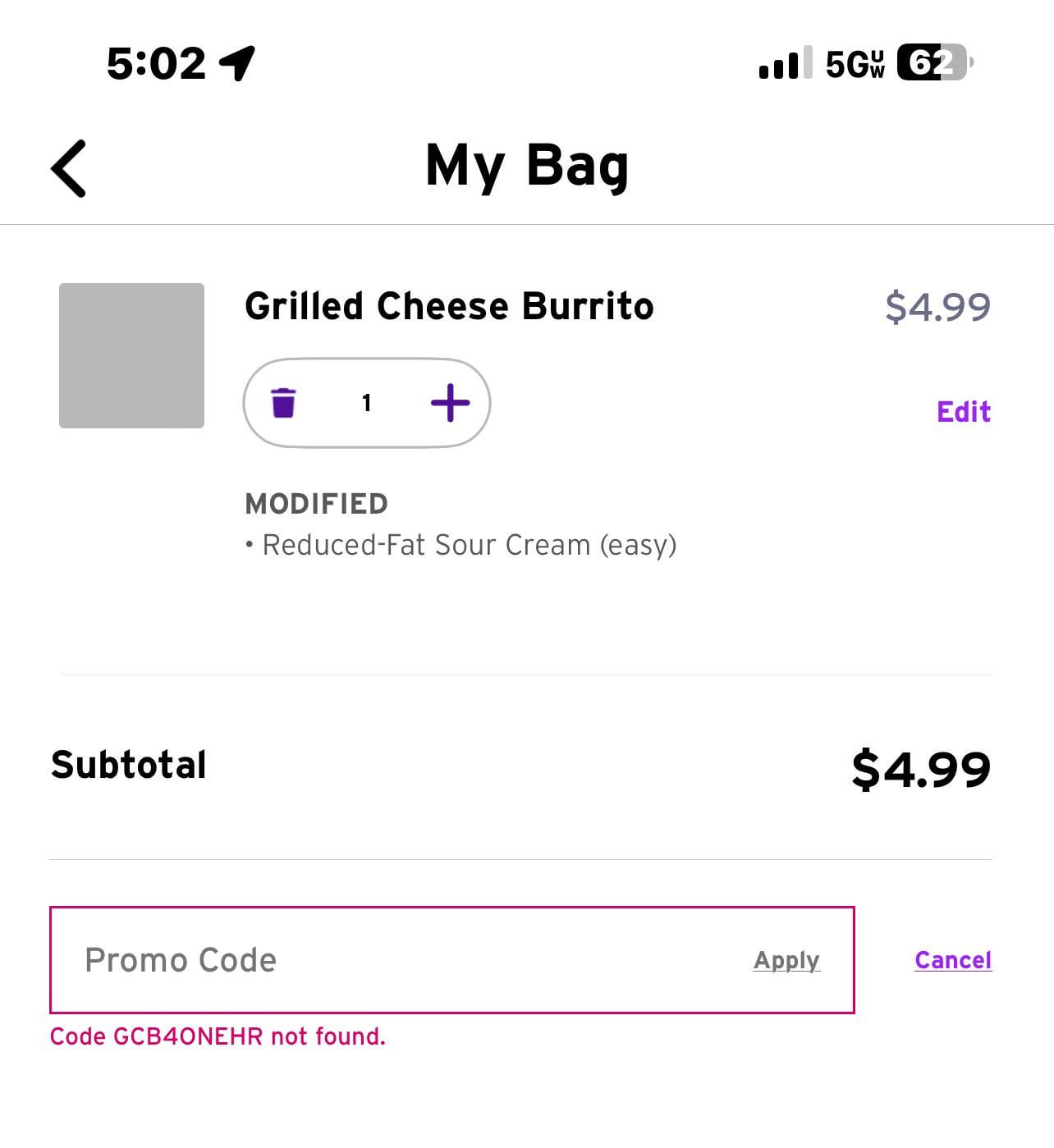Open the Grilled Cheese Burrito thumbnail image
This screenshot has height=1148, width=1054.
click(x=131, y=355)
